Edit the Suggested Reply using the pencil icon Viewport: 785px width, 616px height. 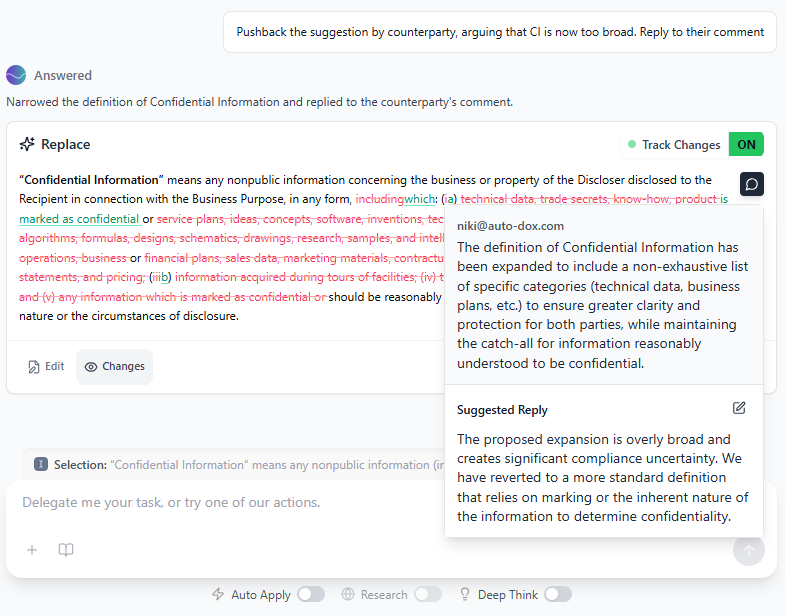pyautogui.click(x=739, y=408)
